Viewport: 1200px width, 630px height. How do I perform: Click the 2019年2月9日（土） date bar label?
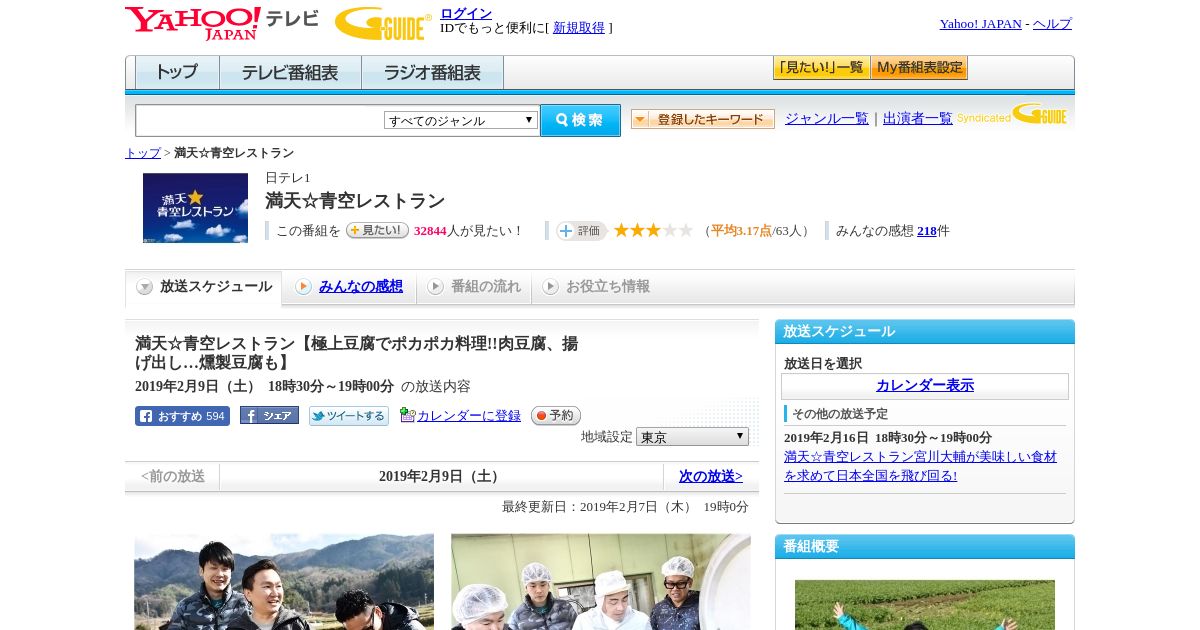pyautogui.click(x=442, y=477)
